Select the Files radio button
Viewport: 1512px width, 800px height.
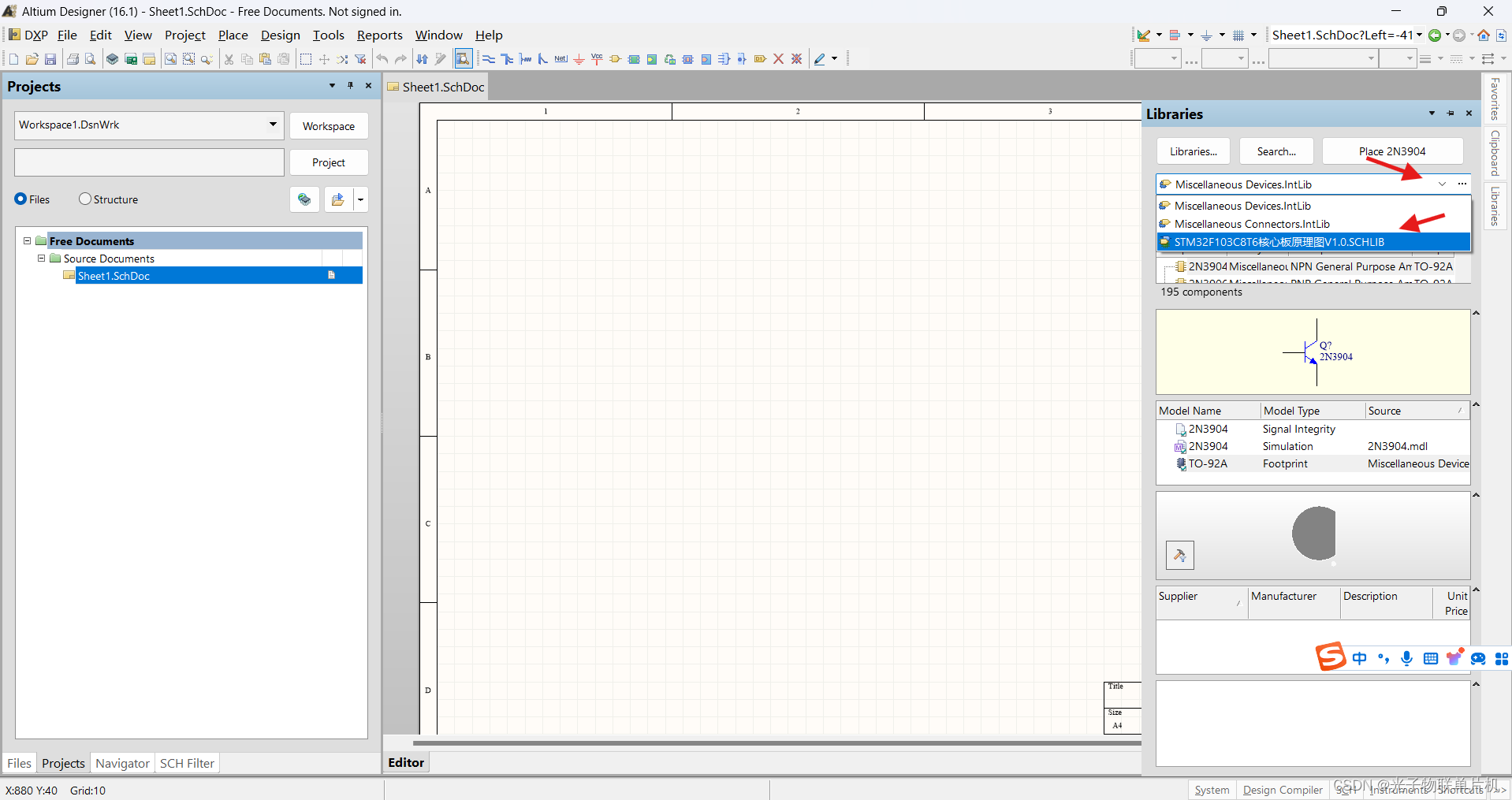pos(20,199)
